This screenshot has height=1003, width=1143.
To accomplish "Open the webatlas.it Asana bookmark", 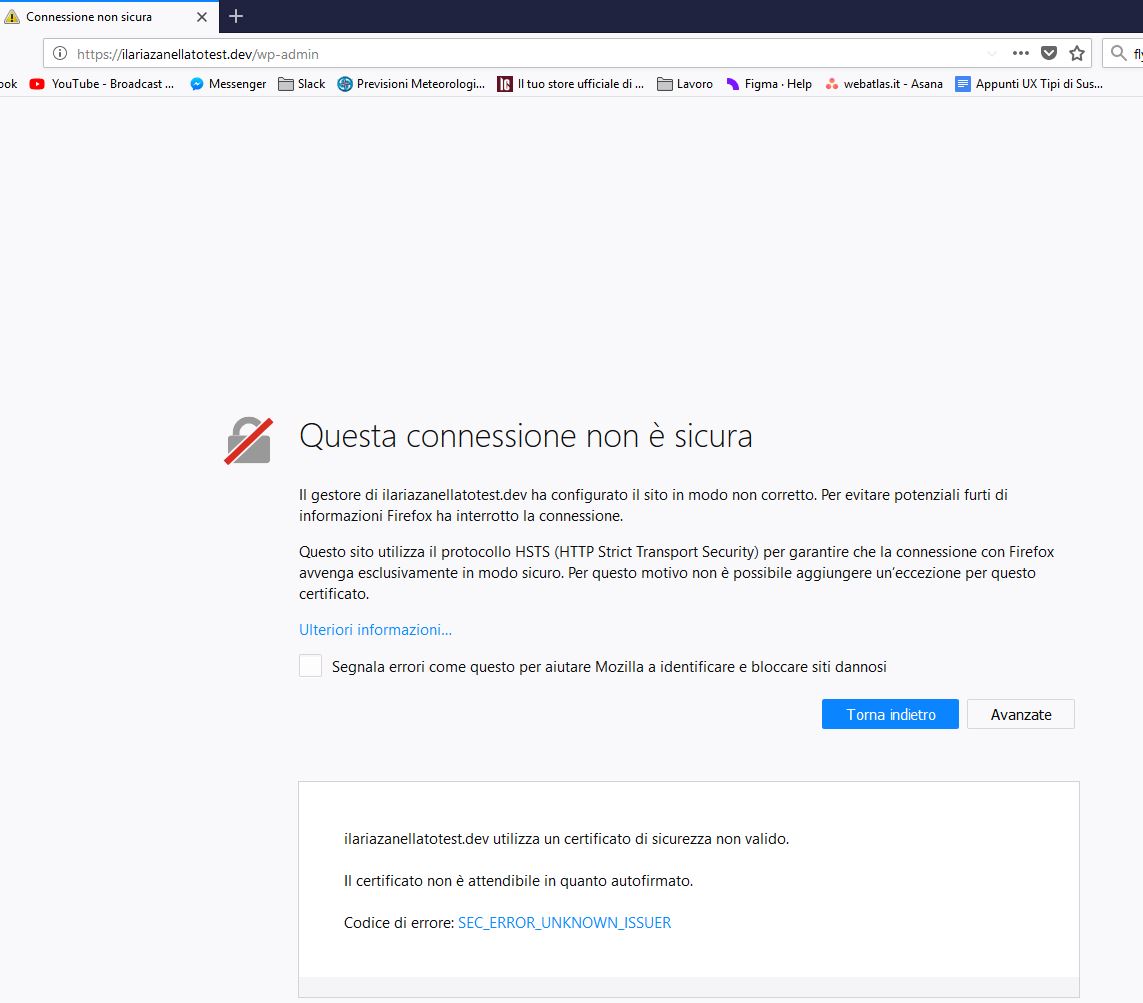I will (888, 84).
